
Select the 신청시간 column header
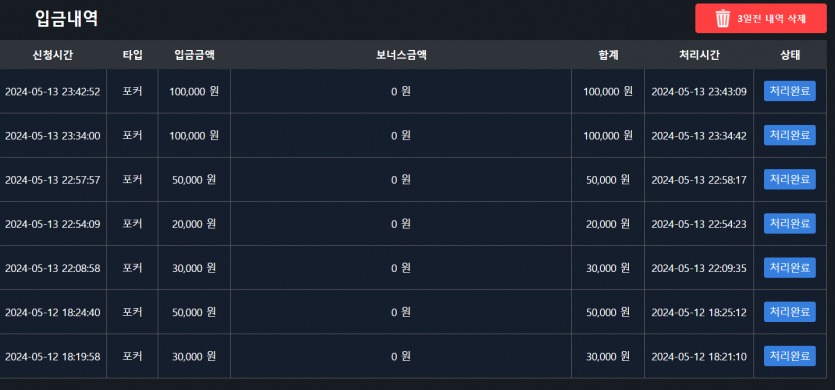[x=53, y=55]
